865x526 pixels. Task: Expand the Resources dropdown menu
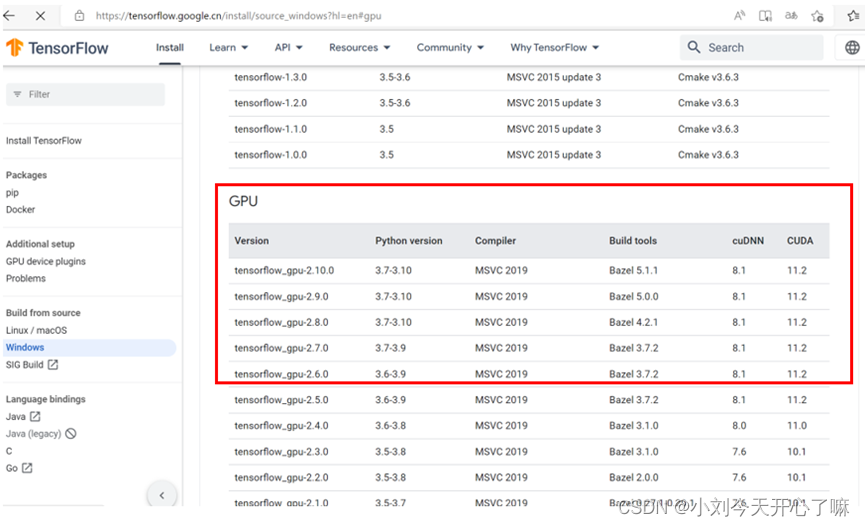tap(360, 47)
